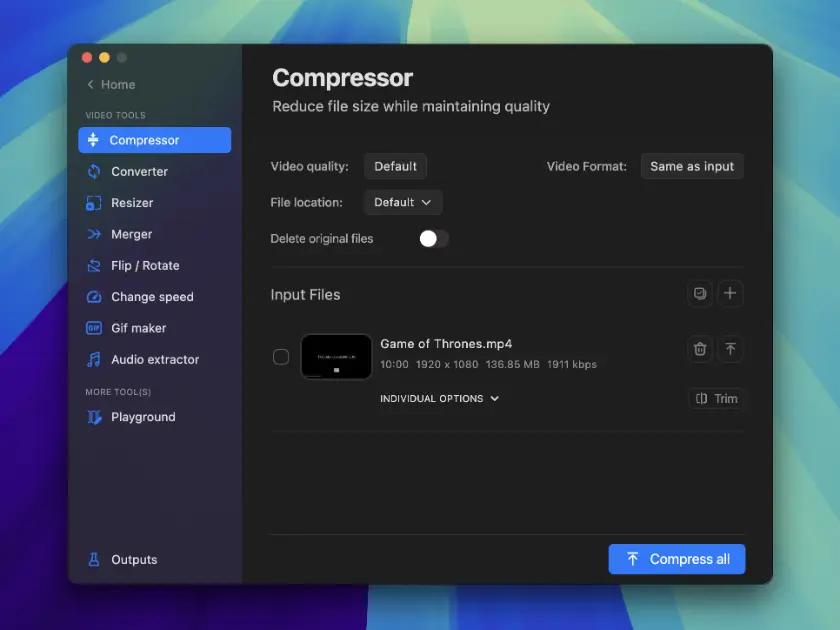Click the Game of Thrones video thumbnail
The image size is (840, 630).
[336, 357]
